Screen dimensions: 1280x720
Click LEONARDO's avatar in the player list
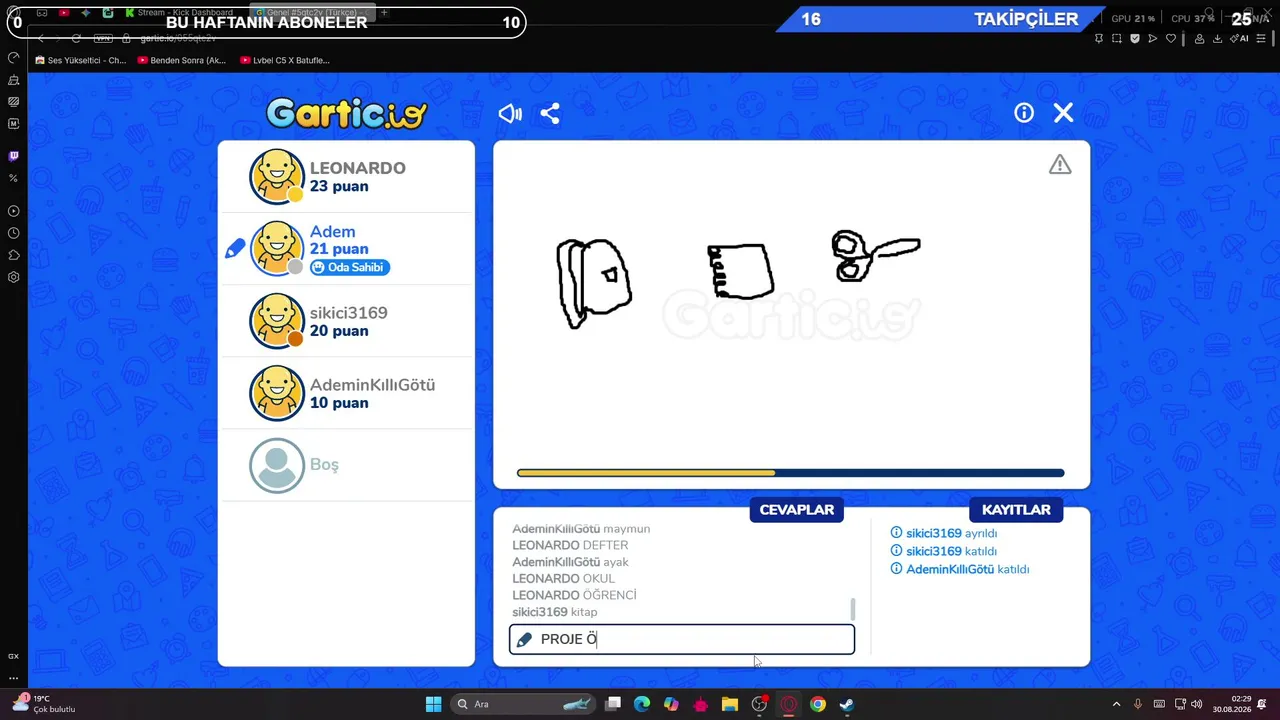tap(277, 177)
